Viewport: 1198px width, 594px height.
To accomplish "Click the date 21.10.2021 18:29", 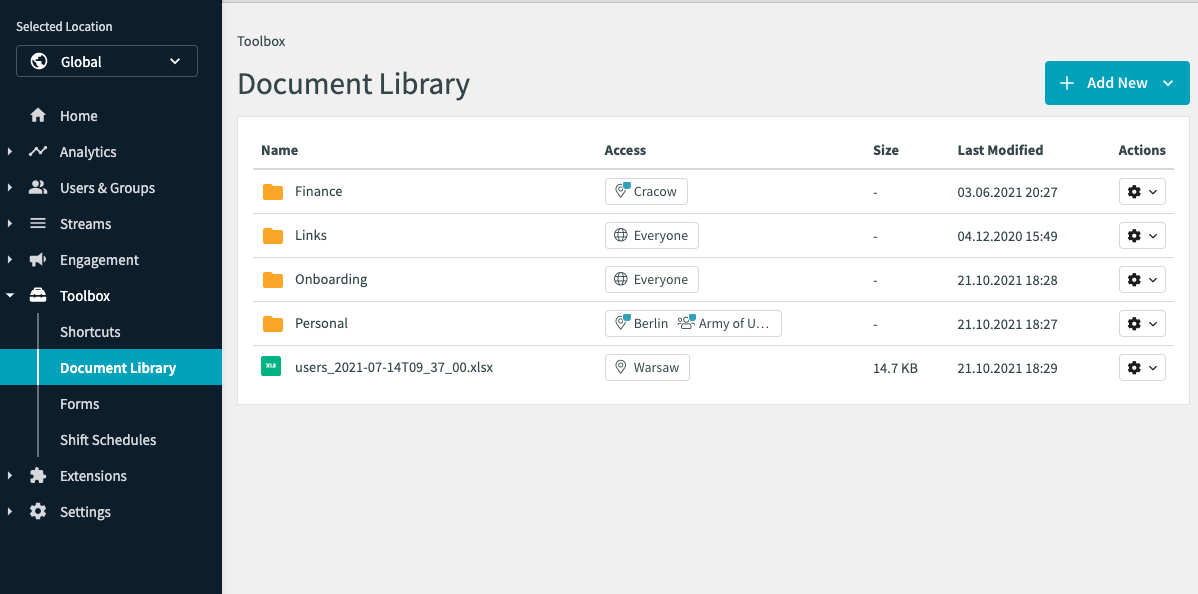I will tap(1007, 368).
